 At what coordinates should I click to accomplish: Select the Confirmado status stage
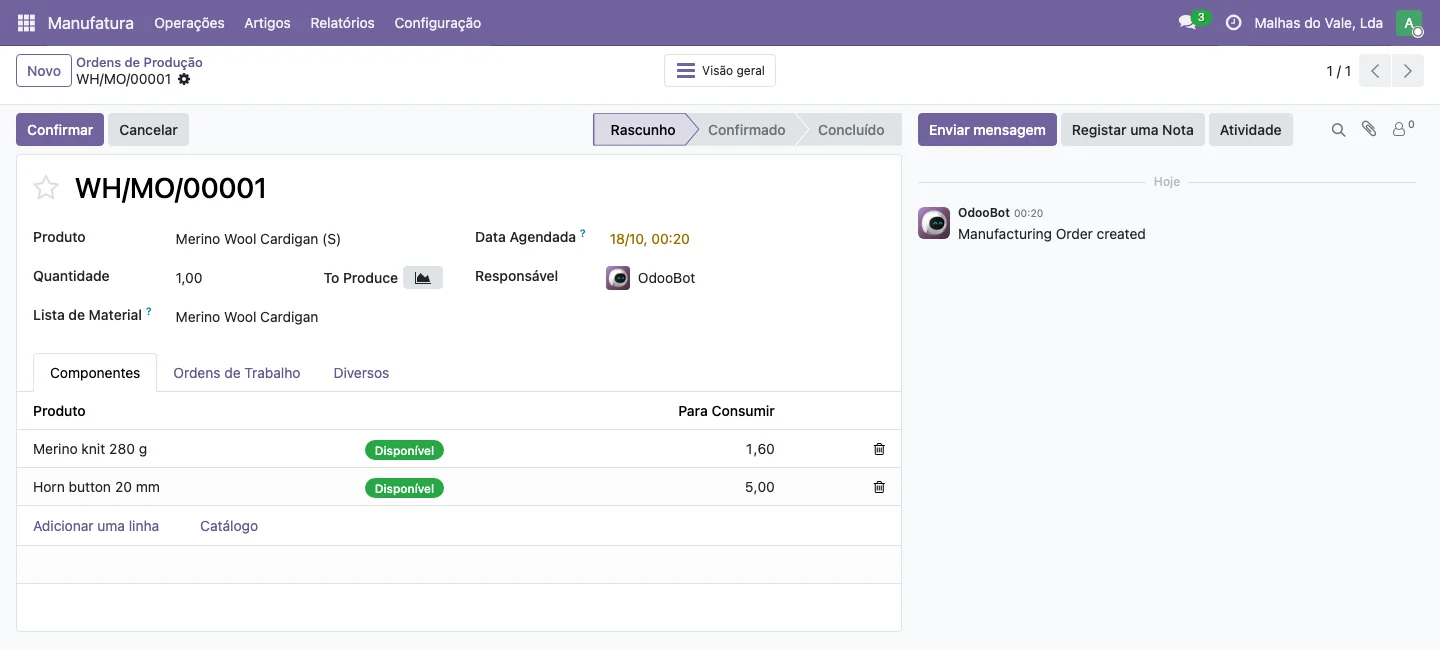(x=746, y=130)
